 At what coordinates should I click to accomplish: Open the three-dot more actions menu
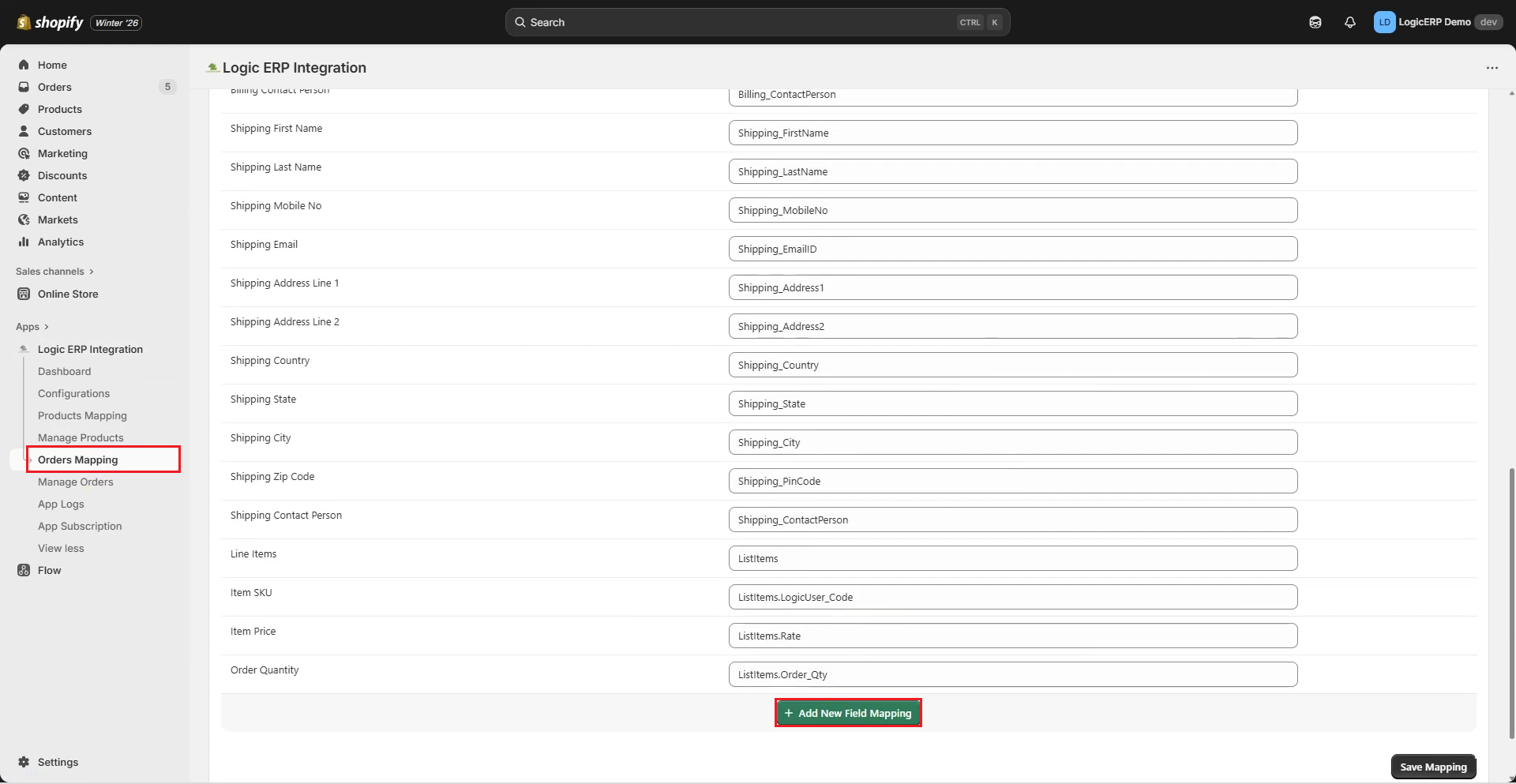coord(1492,68)
